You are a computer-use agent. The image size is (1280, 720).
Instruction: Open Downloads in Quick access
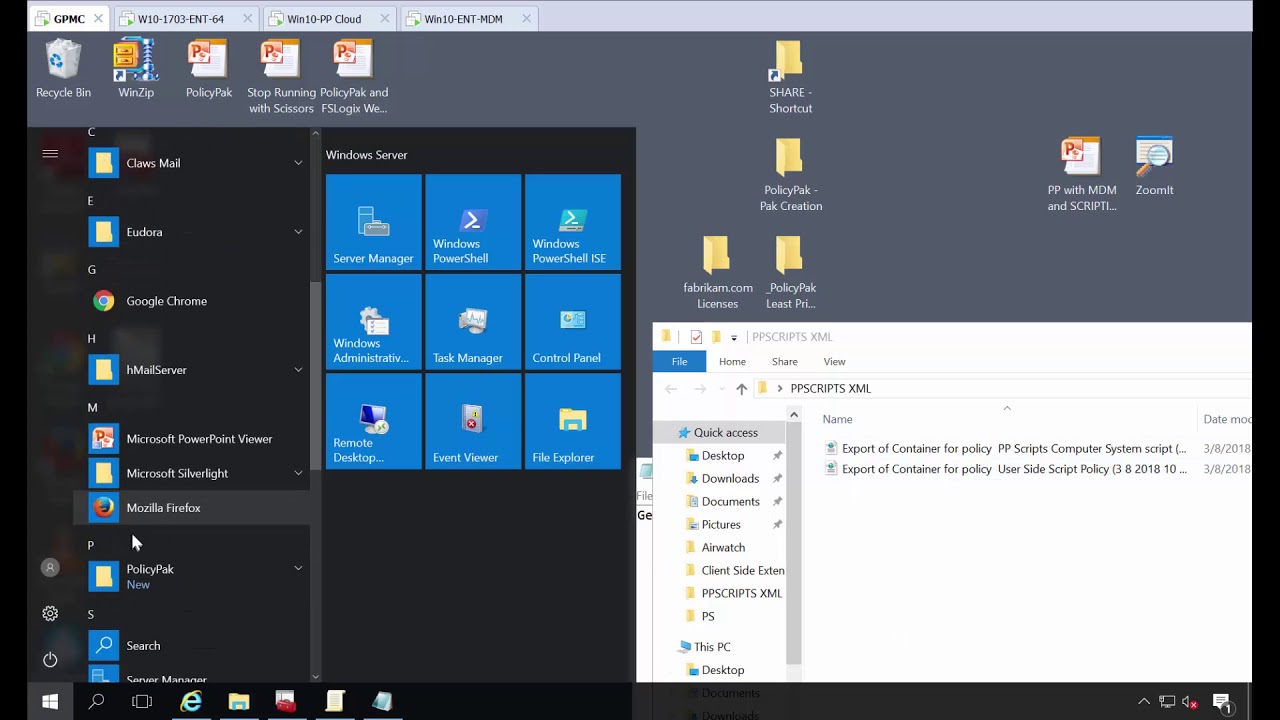tap(730, 479)
